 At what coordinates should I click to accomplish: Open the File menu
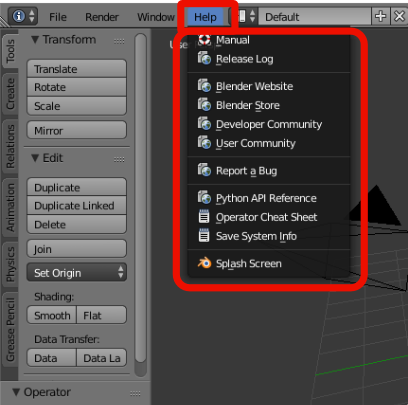click(58, 17)
